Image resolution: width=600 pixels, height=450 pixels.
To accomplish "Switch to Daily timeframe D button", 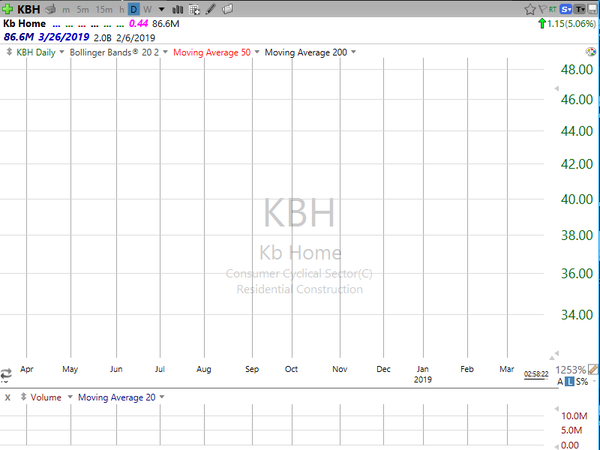I will coord(134,10).
